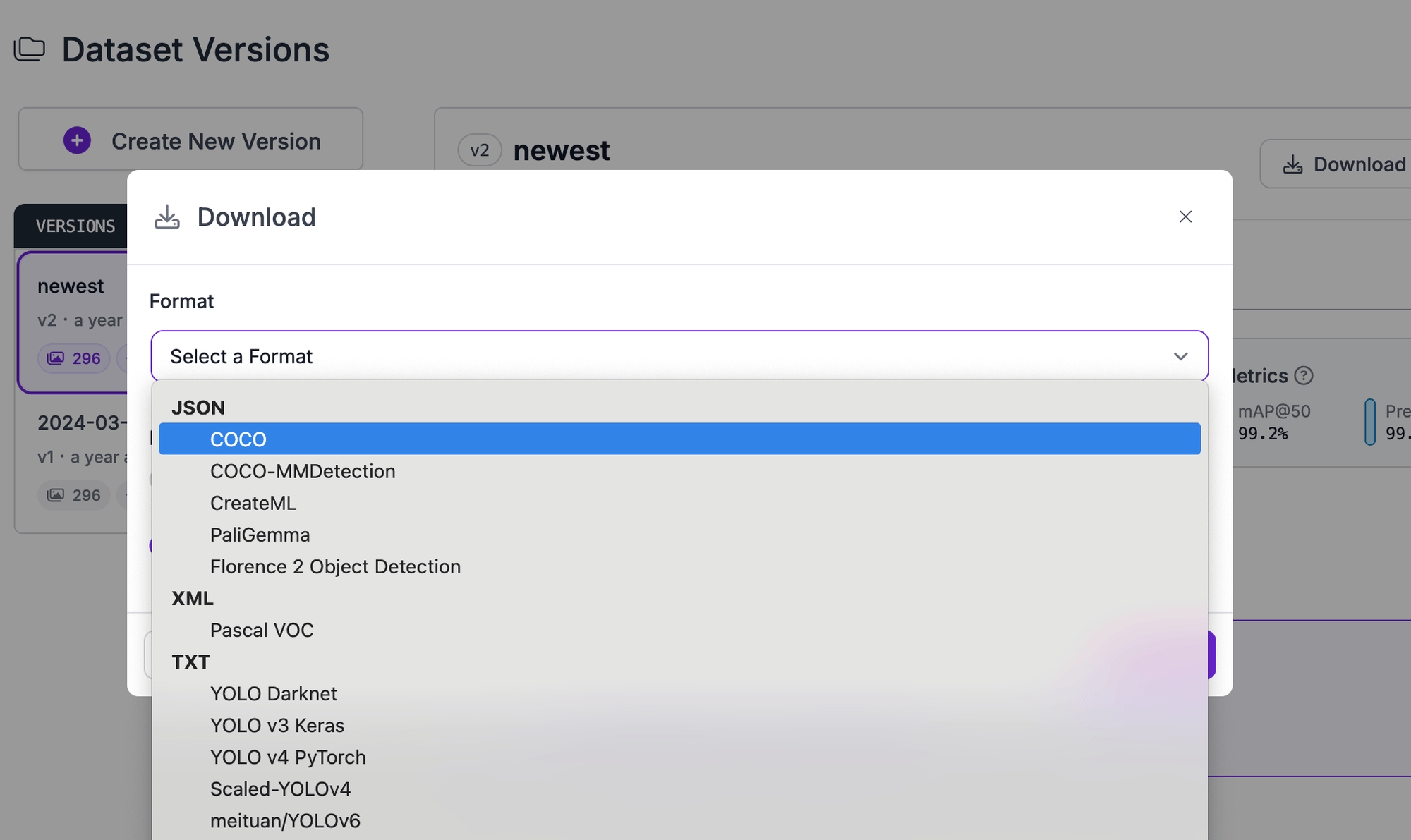The width and height of the screenshot is (1411, 840).
Task: Select the newest version card
Action: [x=71, y=323]
